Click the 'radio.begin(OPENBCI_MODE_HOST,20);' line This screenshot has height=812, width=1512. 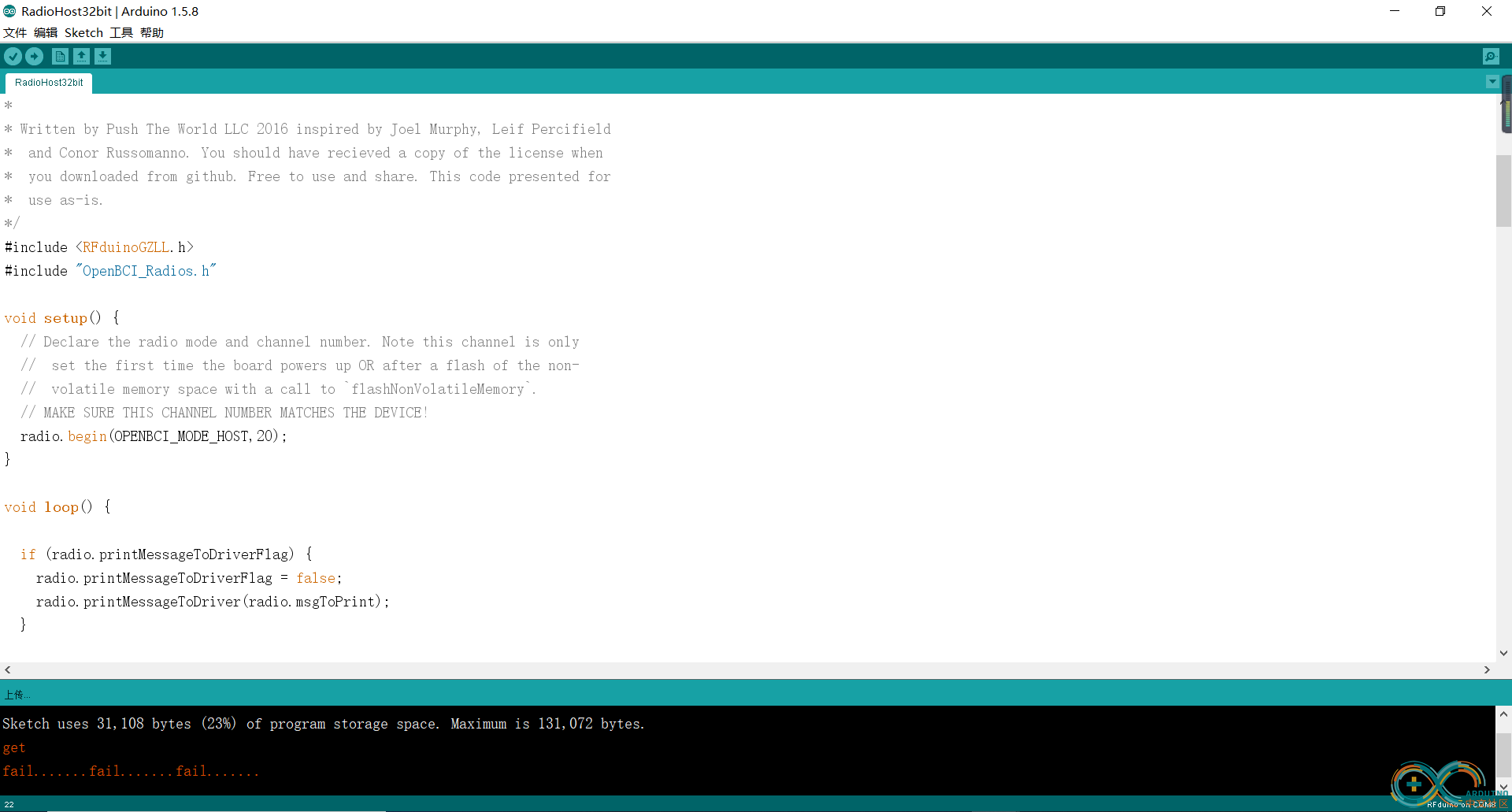[x=154, y=436]
